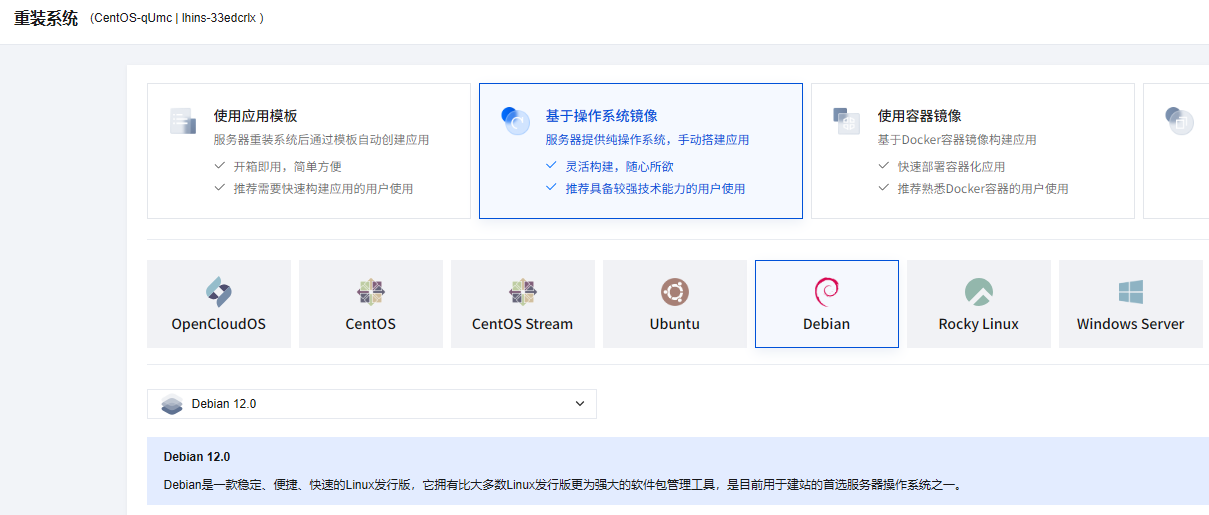1209x515 pixels.
Task: Click the 快速部署容器化应用 text line
Action: coord(952,166)
